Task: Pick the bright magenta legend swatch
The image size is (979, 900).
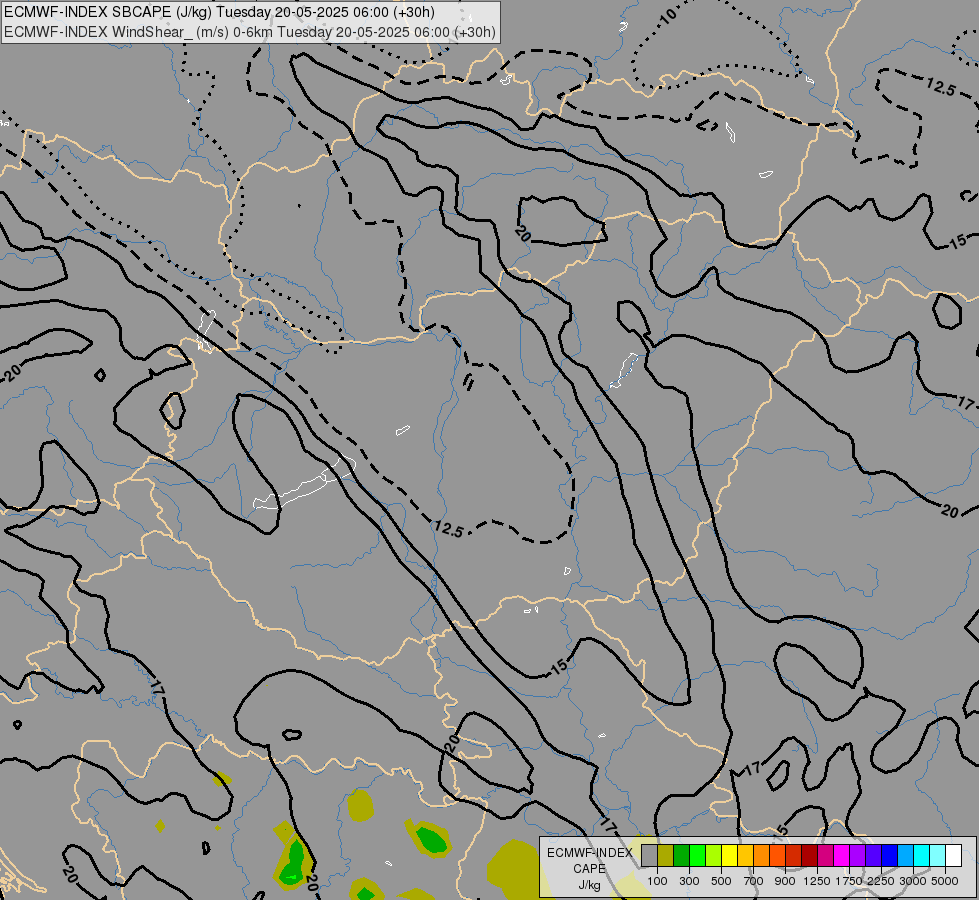Action: pyautogui.click(x=842, y=855)
